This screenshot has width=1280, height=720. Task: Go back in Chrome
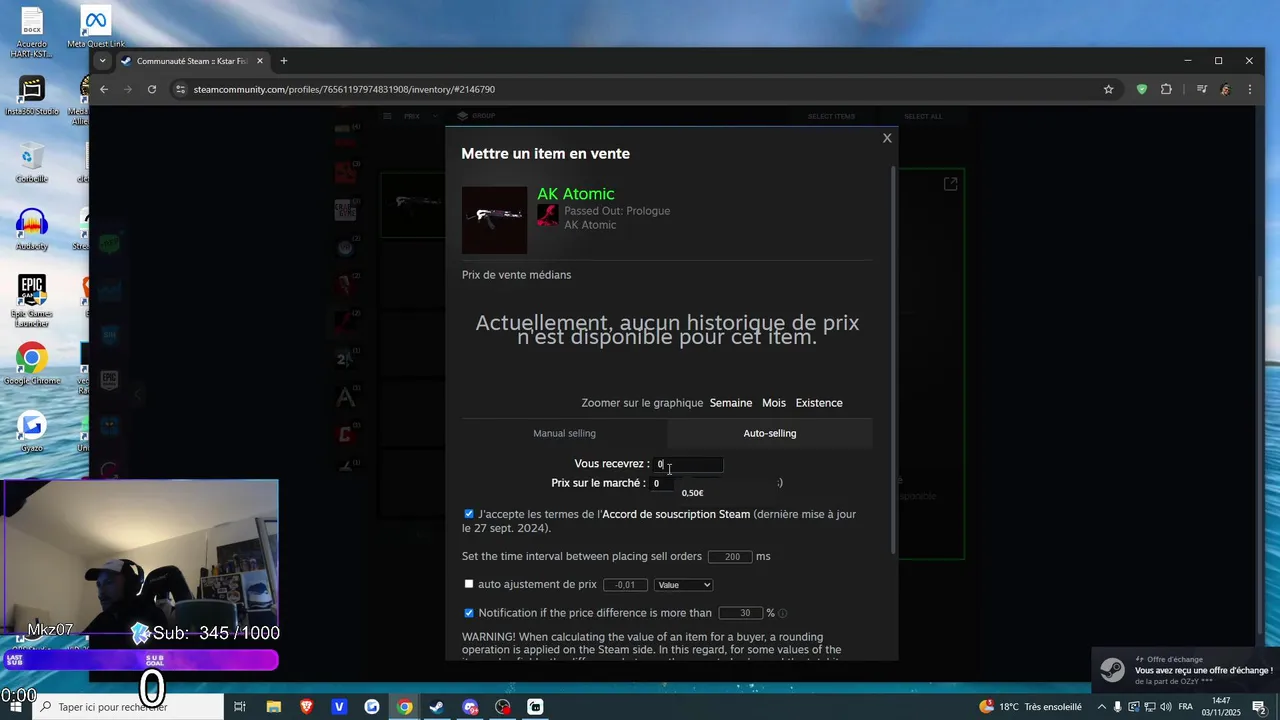pos(104,89)
